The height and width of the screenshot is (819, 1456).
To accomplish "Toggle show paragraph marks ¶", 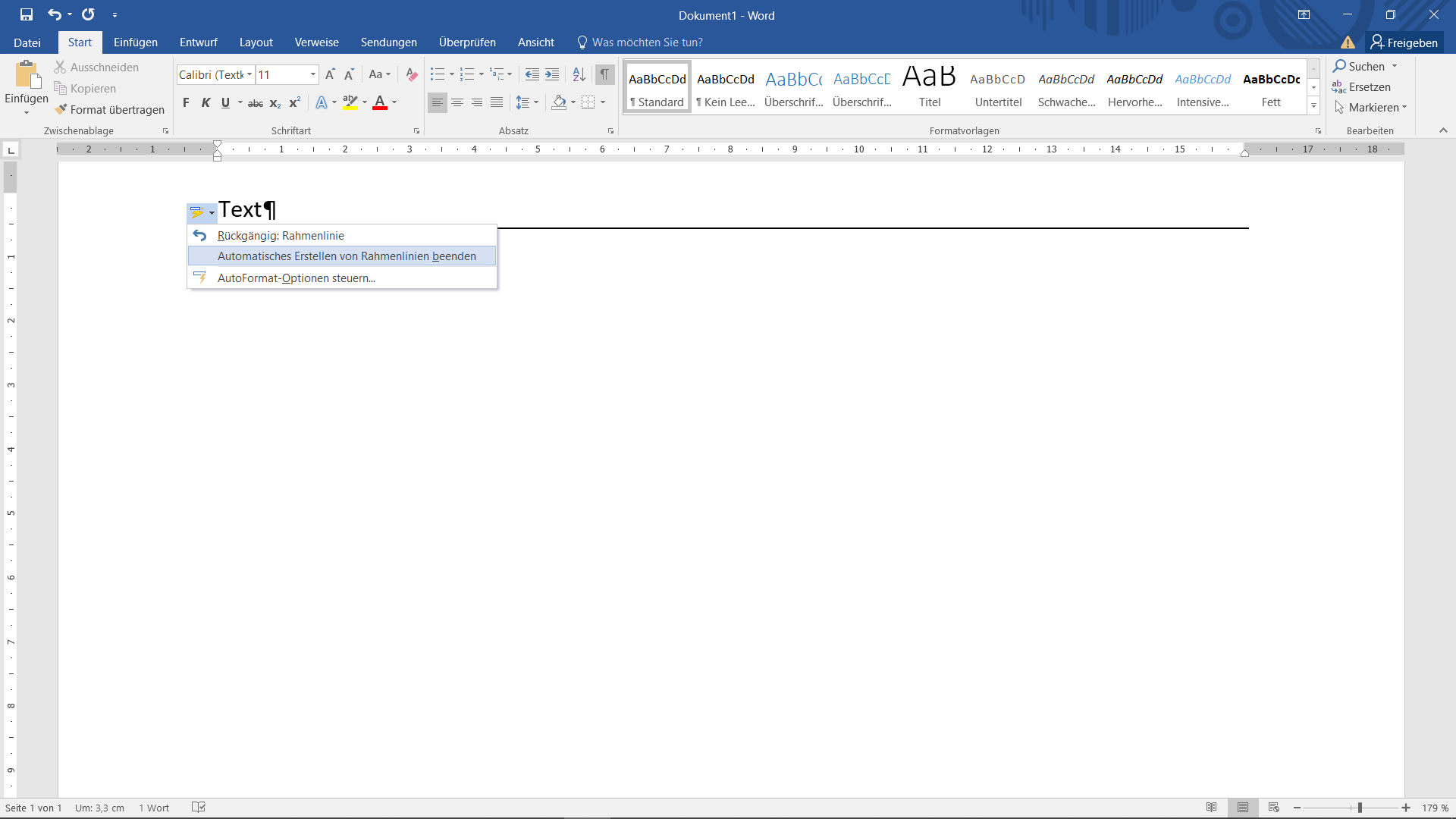I will coord(604,74).
